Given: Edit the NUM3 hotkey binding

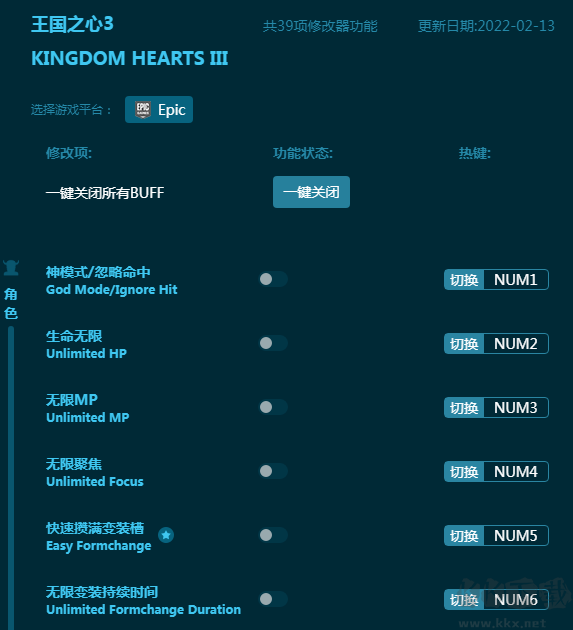Looking at the screenshot, I should pos(516,407).
